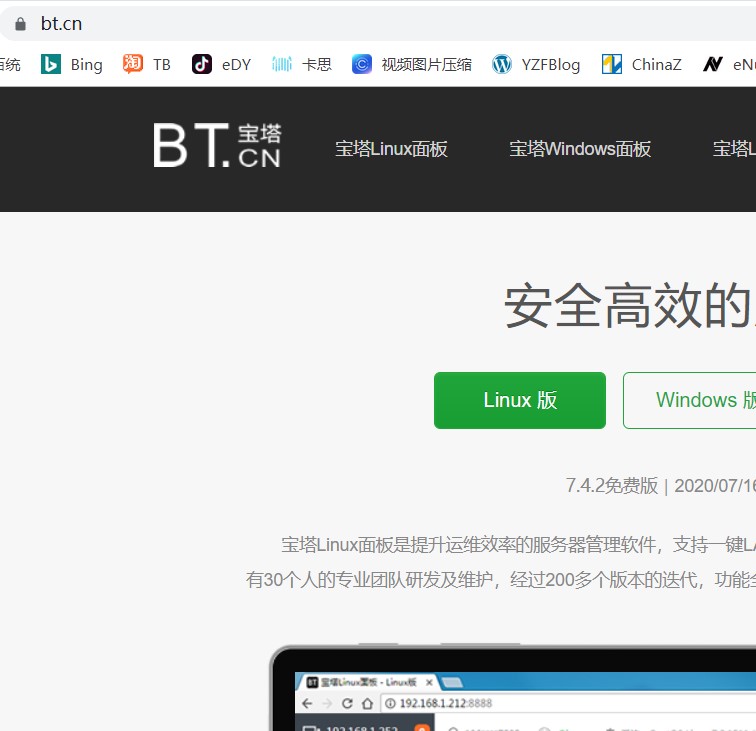Open the 视频图片压缩 bookmark

coord(412,64)
